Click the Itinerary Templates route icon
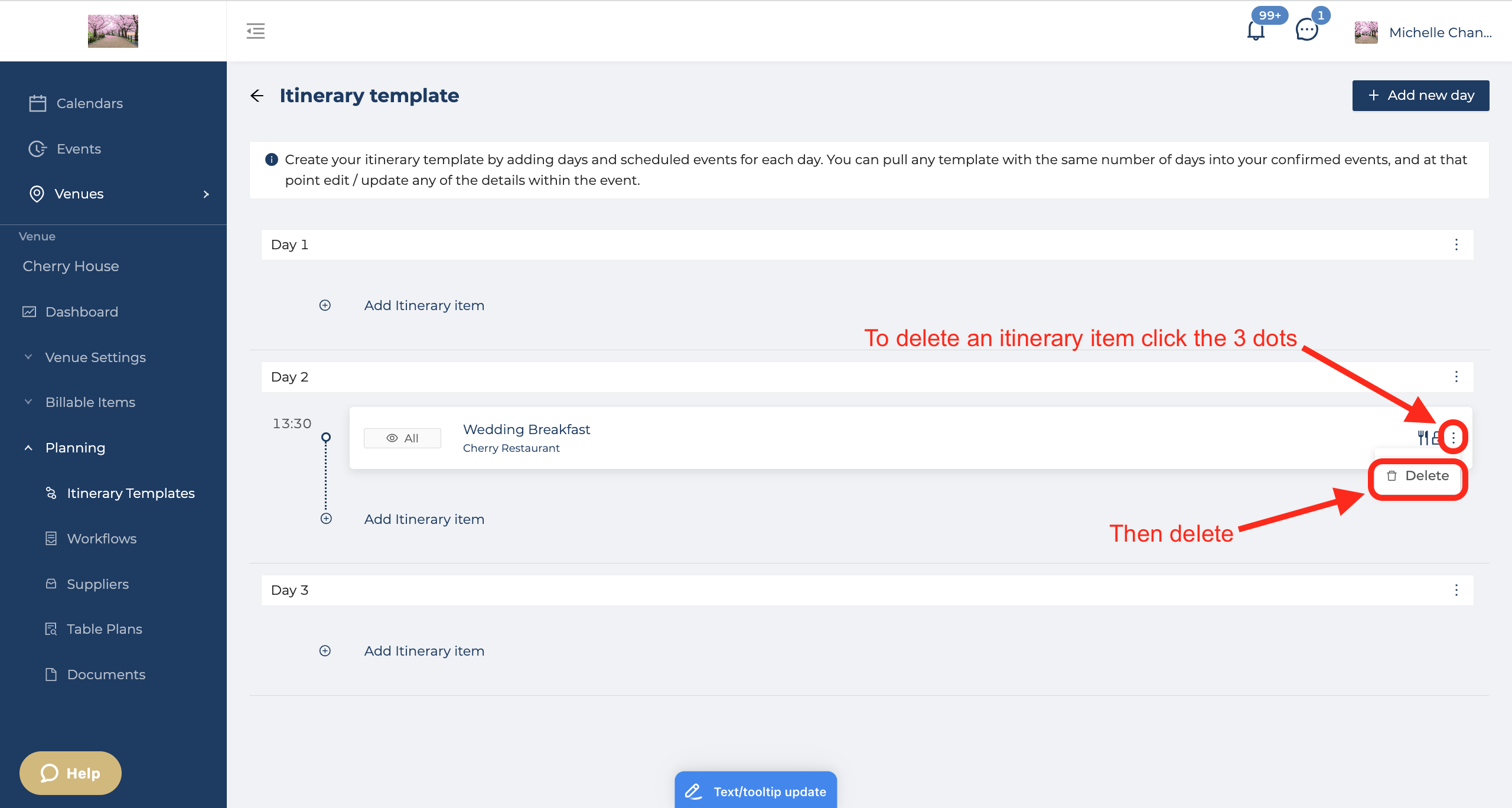The width and height of the screenshot is (1512, 808). (51, 493)
